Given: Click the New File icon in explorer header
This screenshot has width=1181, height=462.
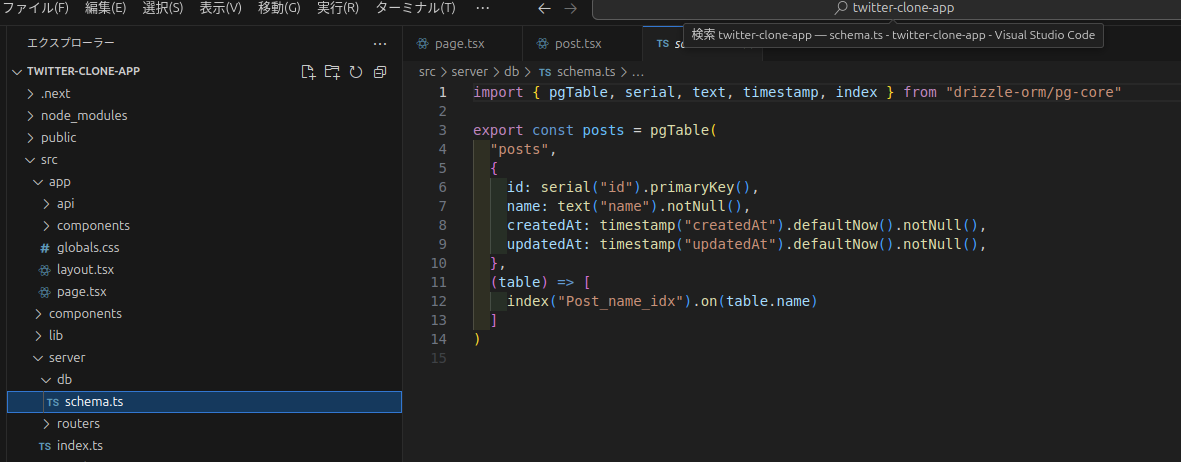Looking at the screenshot, I should [x=307, y=72].
